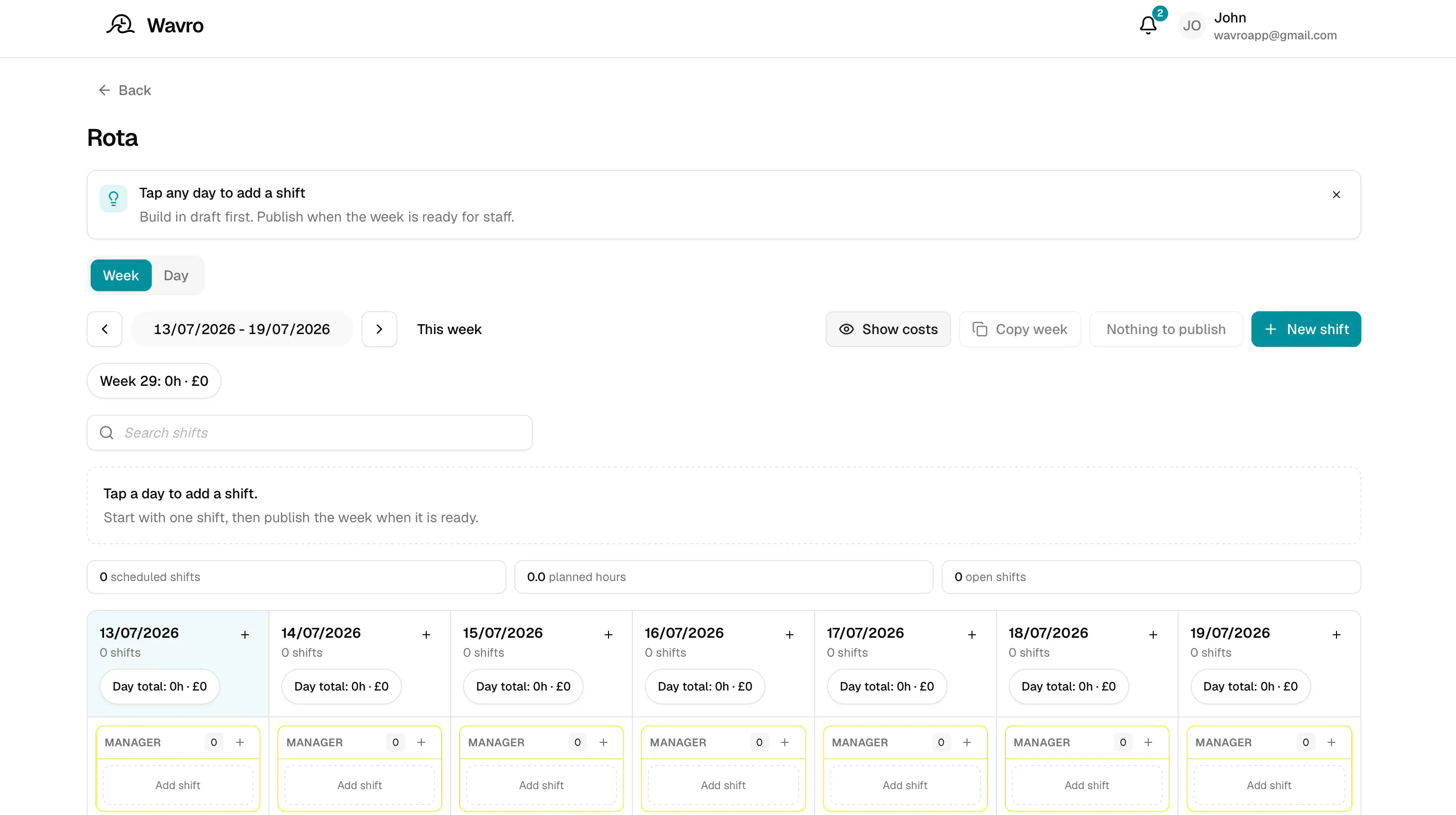The height and width of the screenshot is (815, 1456).
Task: Click Copy week button
Action: click(x=1020, y=329)
